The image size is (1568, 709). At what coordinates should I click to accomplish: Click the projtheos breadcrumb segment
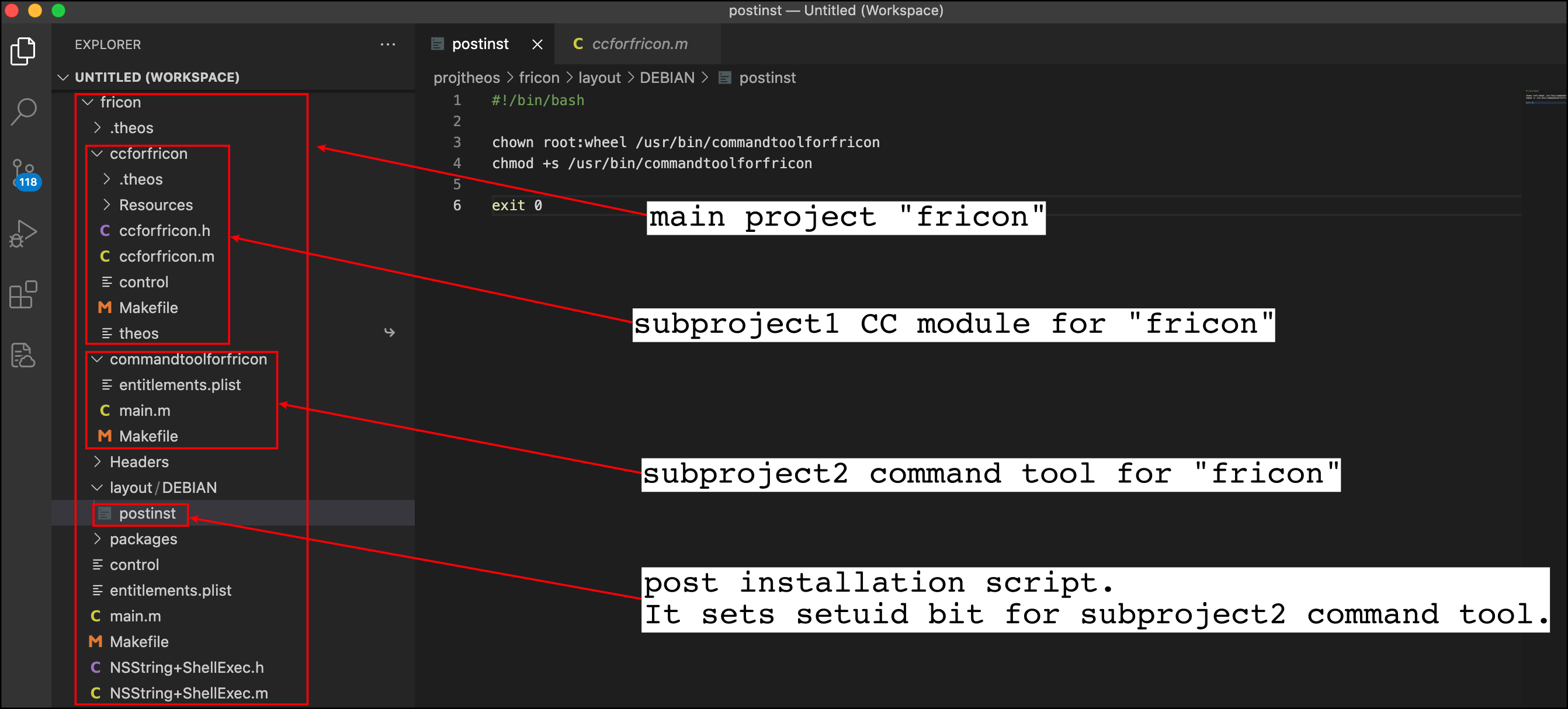click(466, 78)
